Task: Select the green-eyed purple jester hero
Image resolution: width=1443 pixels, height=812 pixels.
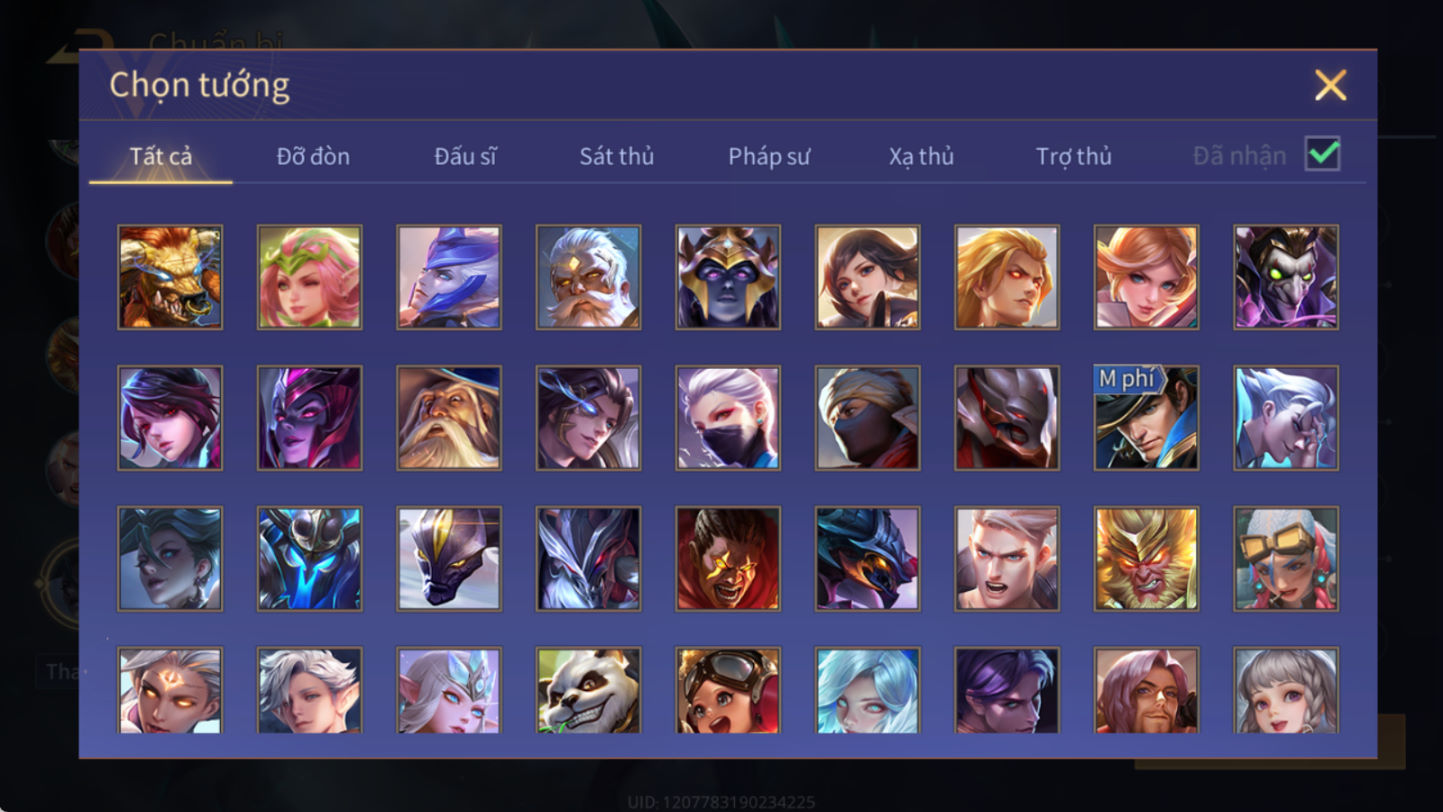Action: point(1285,277)
